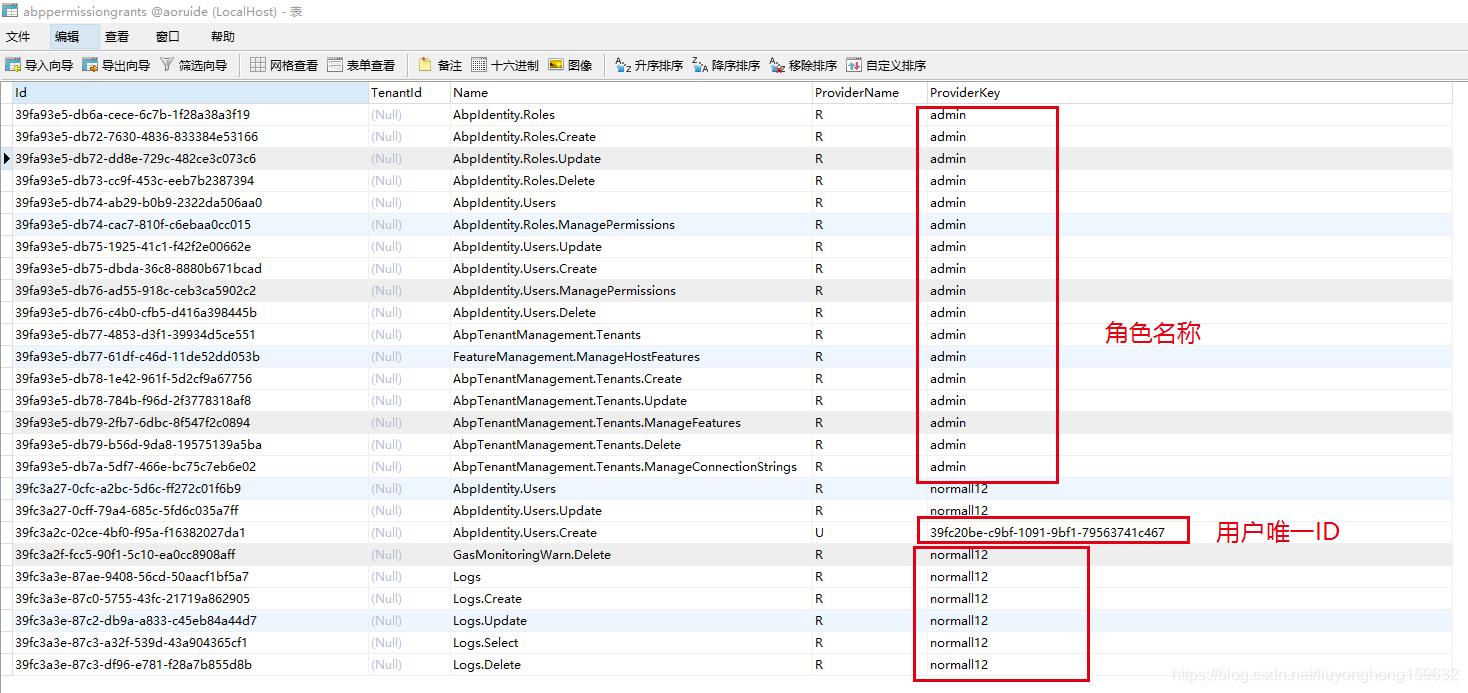1468x693 pixels.
Task: Select the AbpIdentity.Roles.ManagePermissions cell
Action: 631,224
